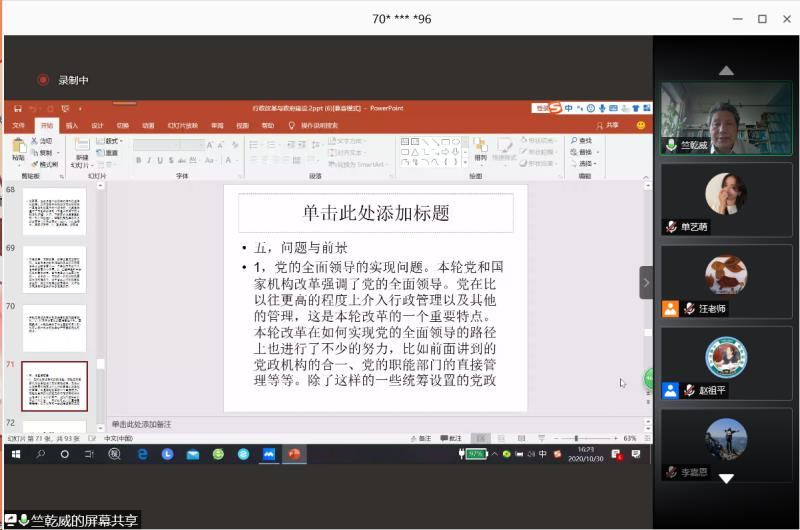Select slide 70 thumbnail
This screenshot has width=800, height=530.
tap(54, 328)
